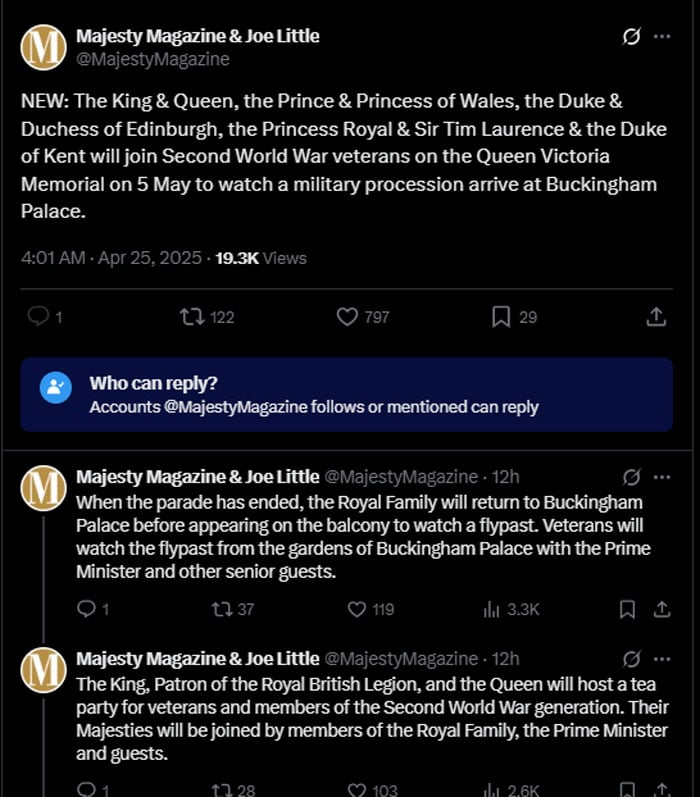Viewport: 700px width, 797px height.
Task: Reply to the flypast parade post
Action: click(x=86, y=609)
